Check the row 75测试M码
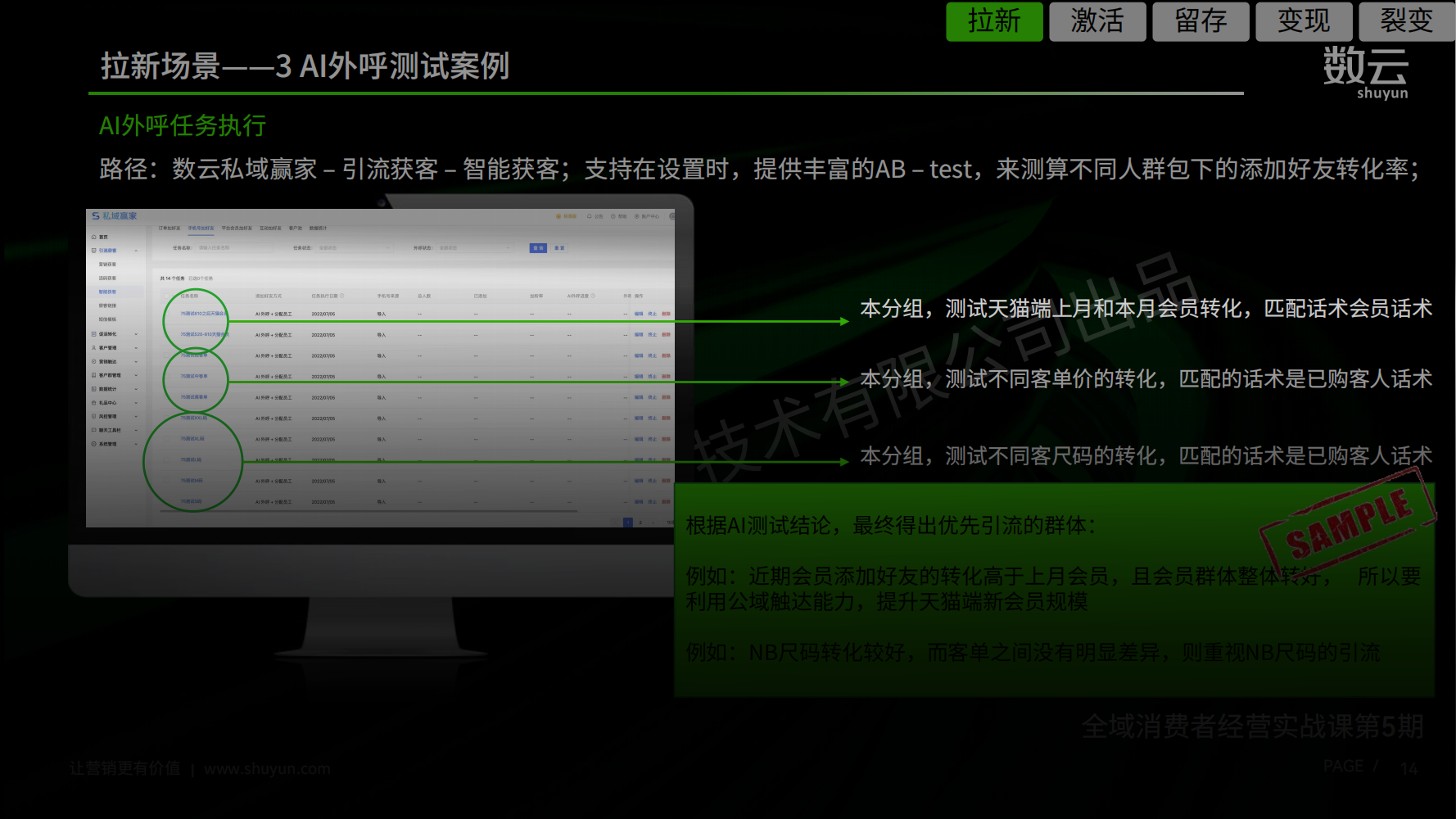The height and width of the screenshot is (819, 1456). [x=166, y=481]
